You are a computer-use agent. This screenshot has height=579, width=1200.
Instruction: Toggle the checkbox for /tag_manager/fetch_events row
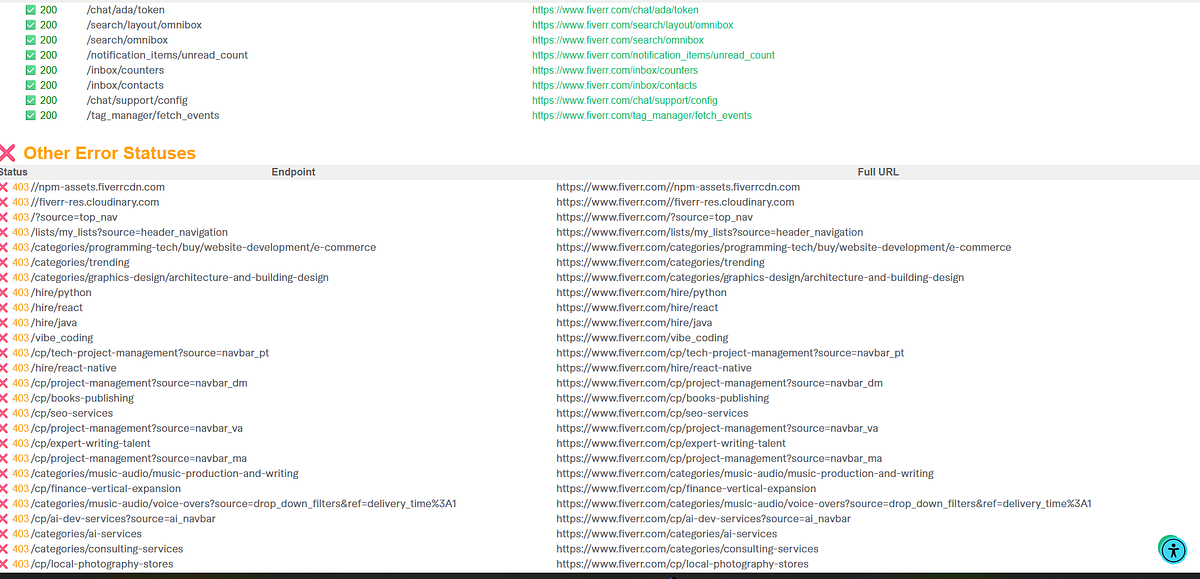[30, 115]
